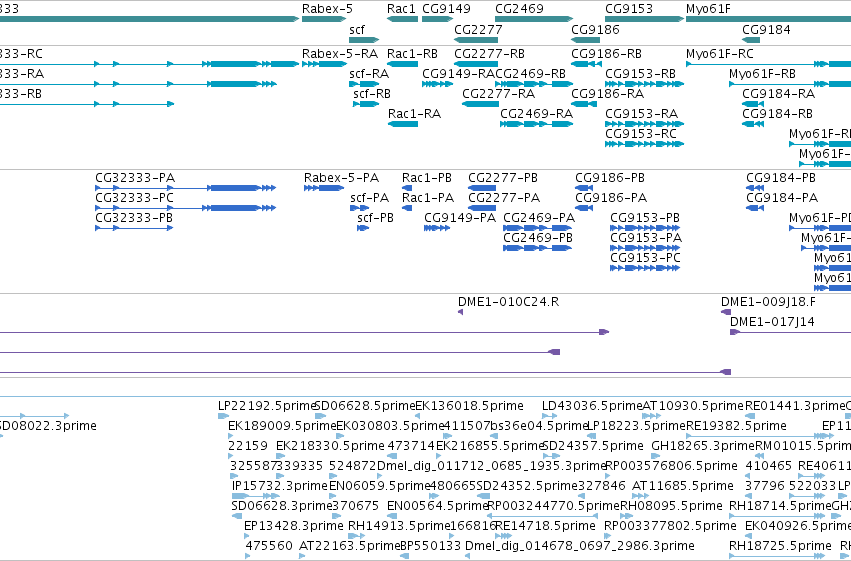This screenshot has width=851, height=561.
Task: Open EST label IP15732.3prime
Action: coord(280,486)
